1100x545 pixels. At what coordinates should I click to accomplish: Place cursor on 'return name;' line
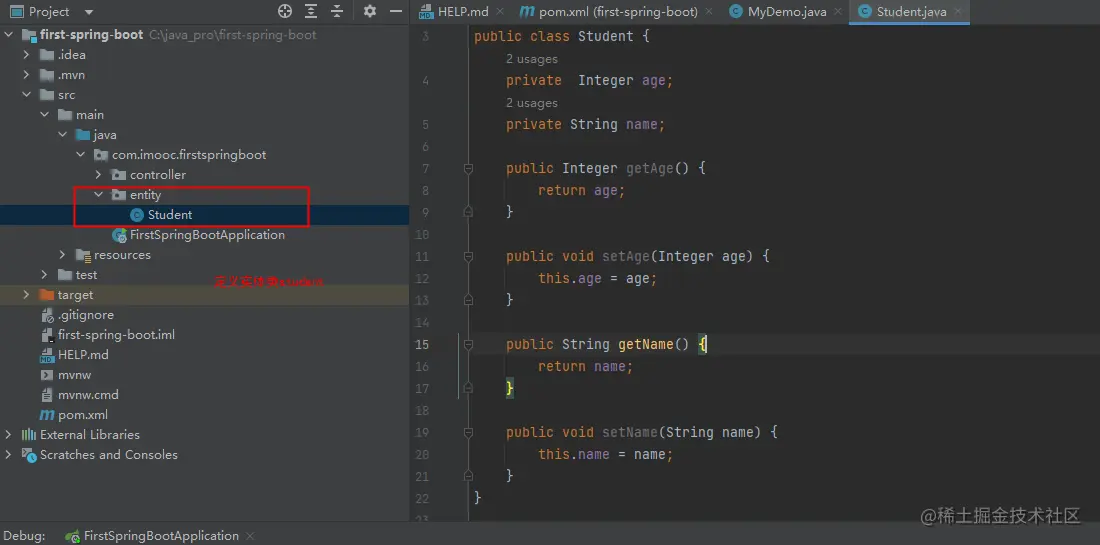586,366
